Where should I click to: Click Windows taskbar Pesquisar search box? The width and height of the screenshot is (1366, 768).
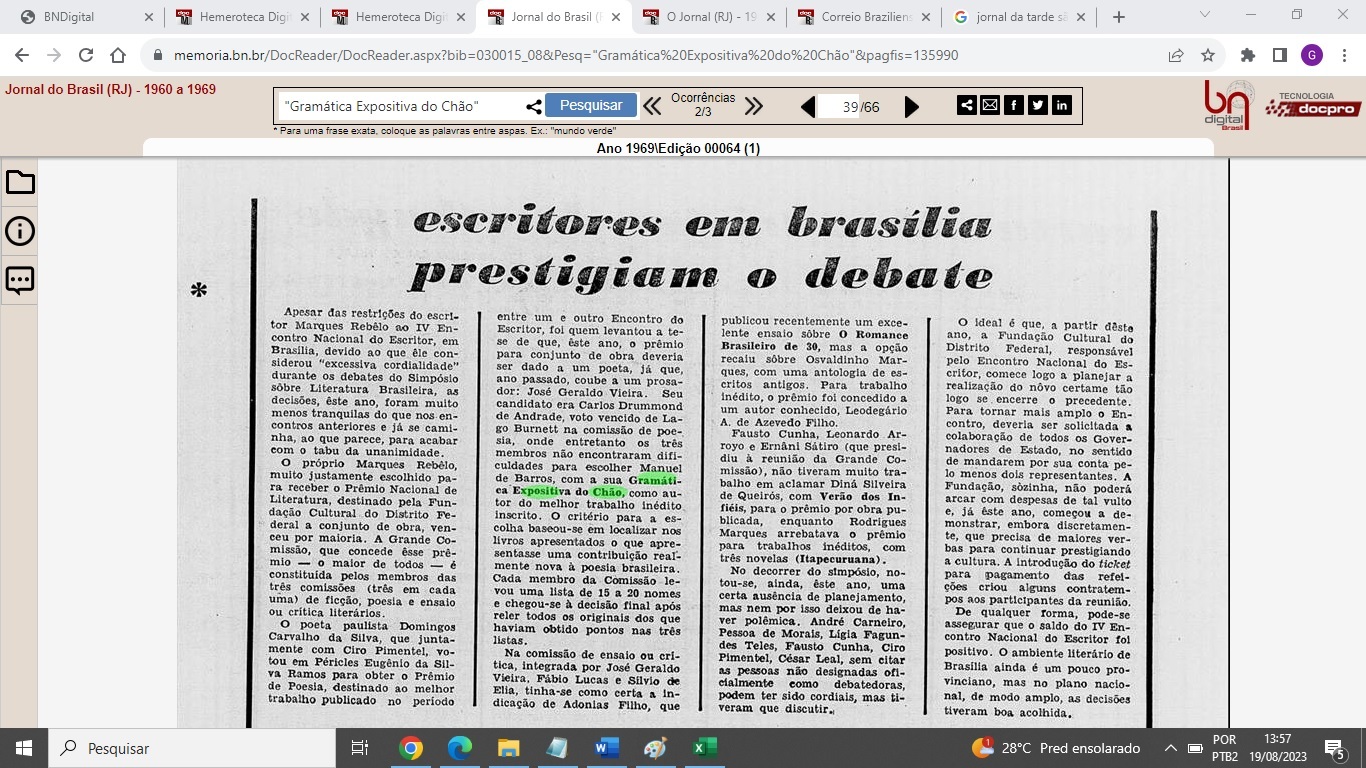pos(192,748)
